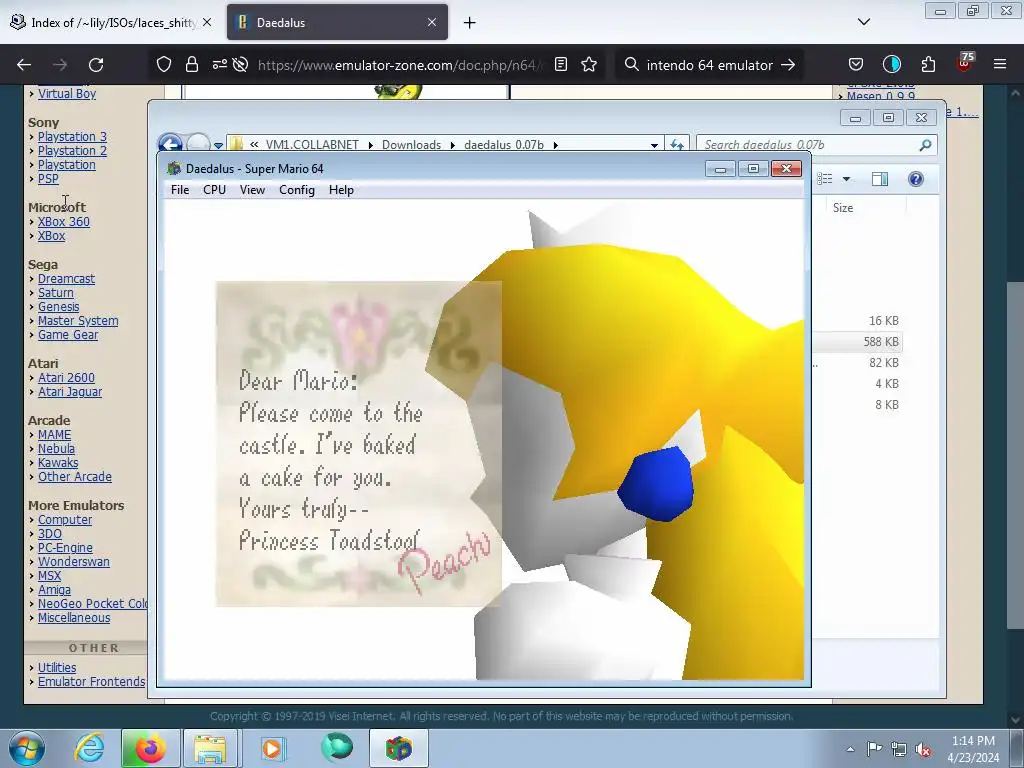
Task: Reload the current page
Action: 96,65
